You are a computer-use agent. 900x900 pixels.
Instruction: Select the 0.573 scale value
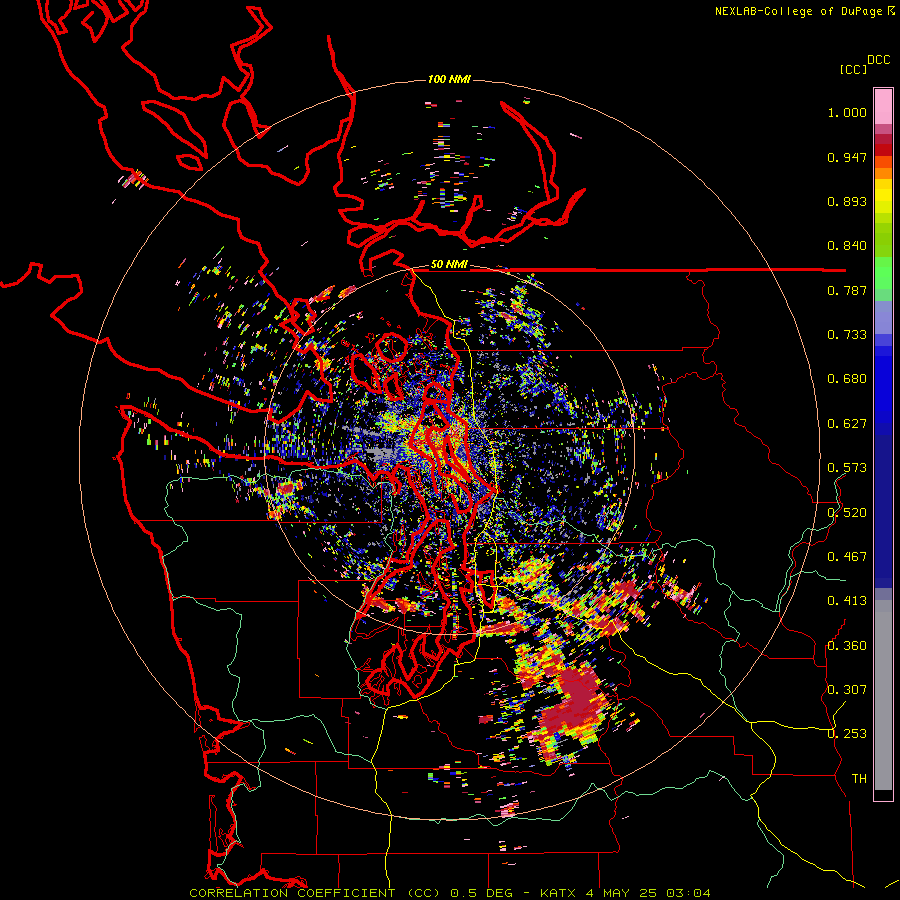[847, 468]
